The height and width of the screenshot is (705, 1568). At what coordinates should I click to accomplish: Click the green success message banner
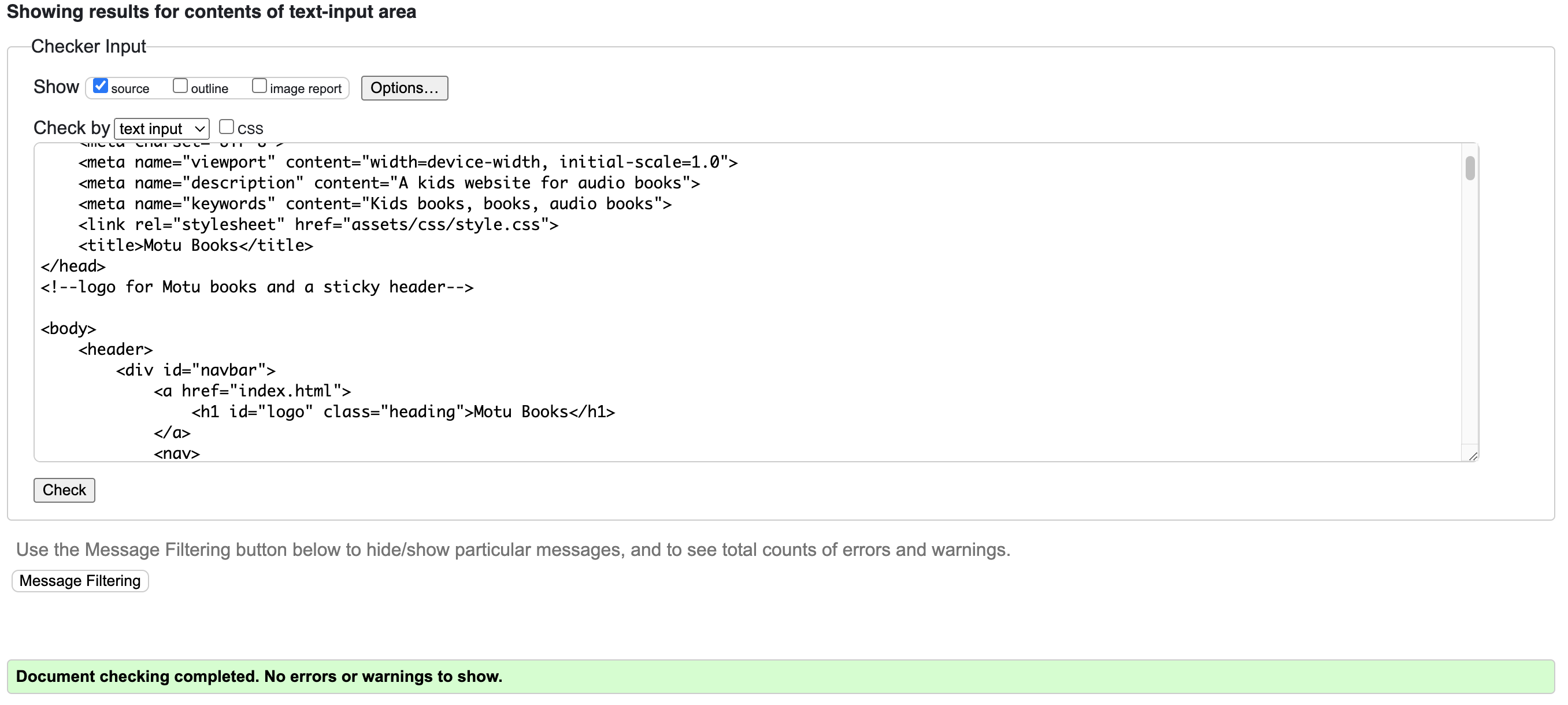[x=780, y=676]
